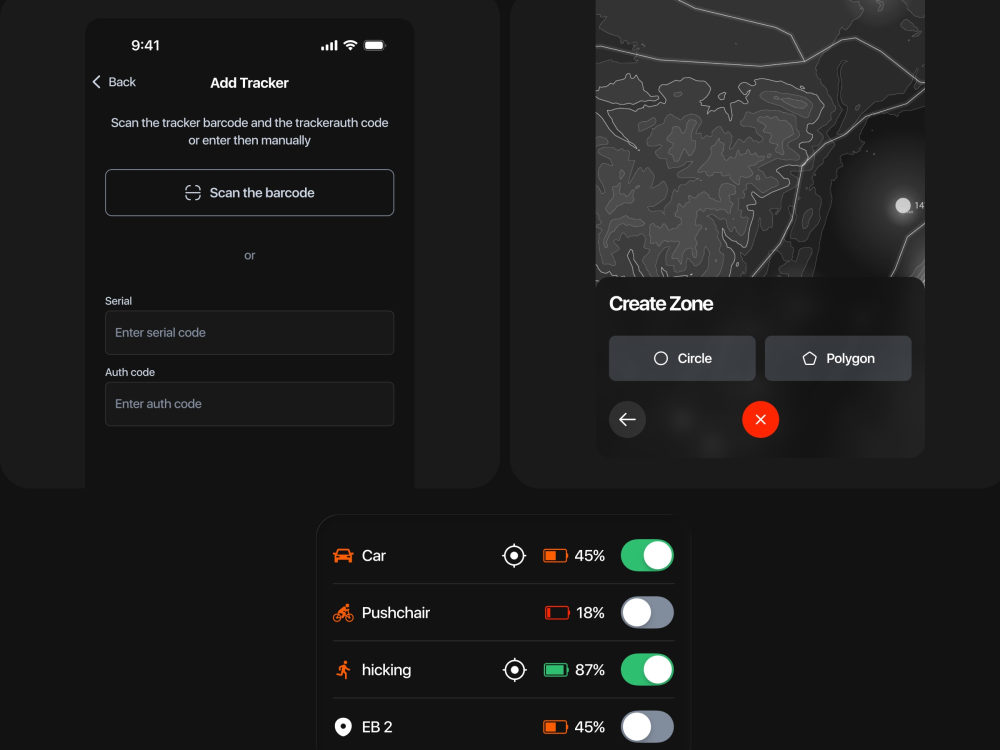Click the back arrow in Create Zone
The image size is (1000, 750).
click(628, 420)
